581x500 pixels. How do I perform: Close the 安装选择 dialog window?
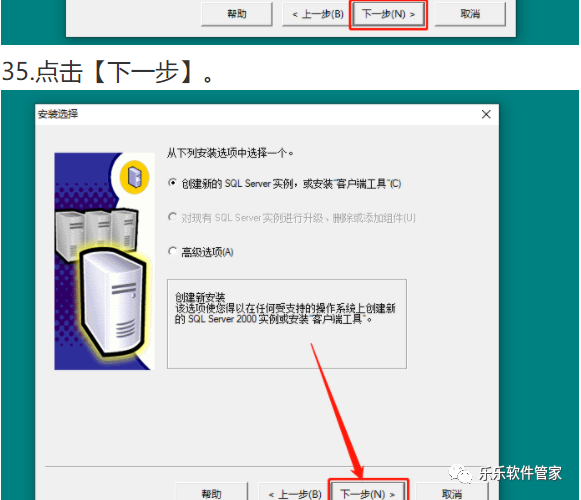486,114
